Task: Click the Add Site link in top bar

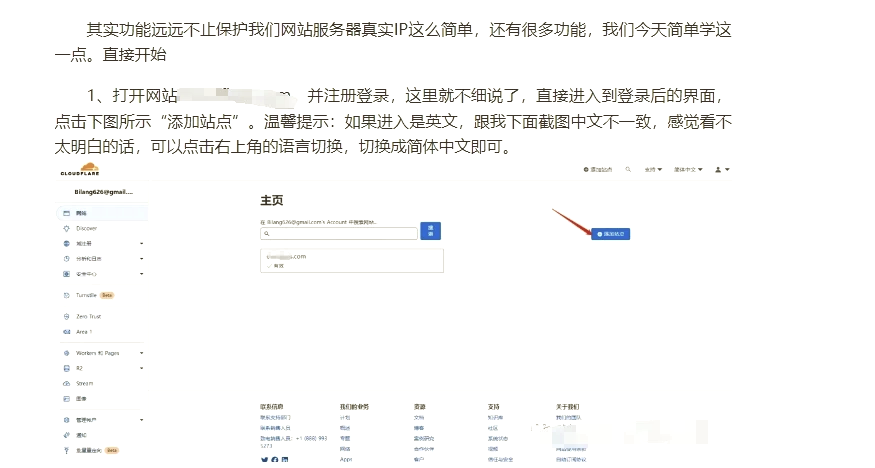Action: (598, 170)
